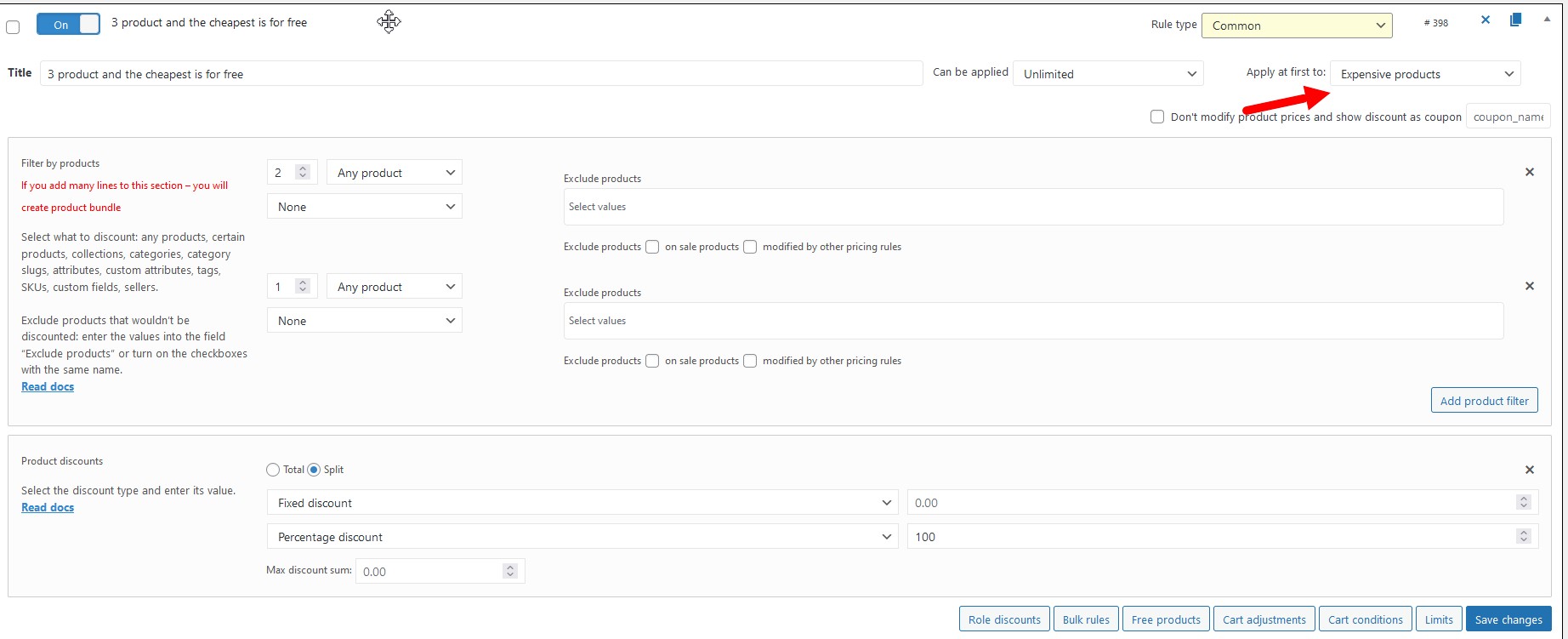1568x639 pixels.
Task: Open the Percentage discount type dropdown
Action: 582,537
